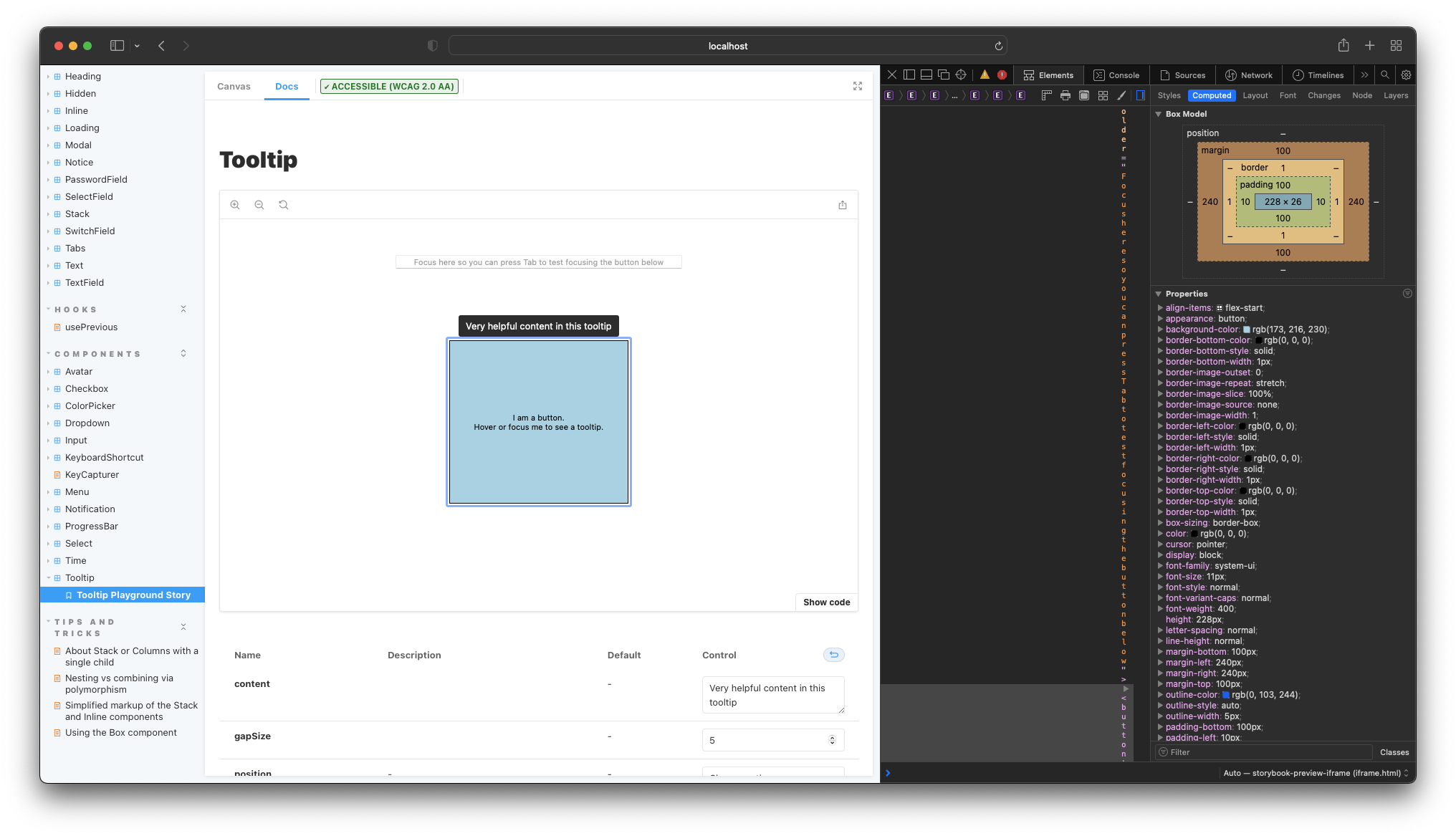Click the Classes button
The width and height of the screenshot is (1456, 836).
[1394, 752]
